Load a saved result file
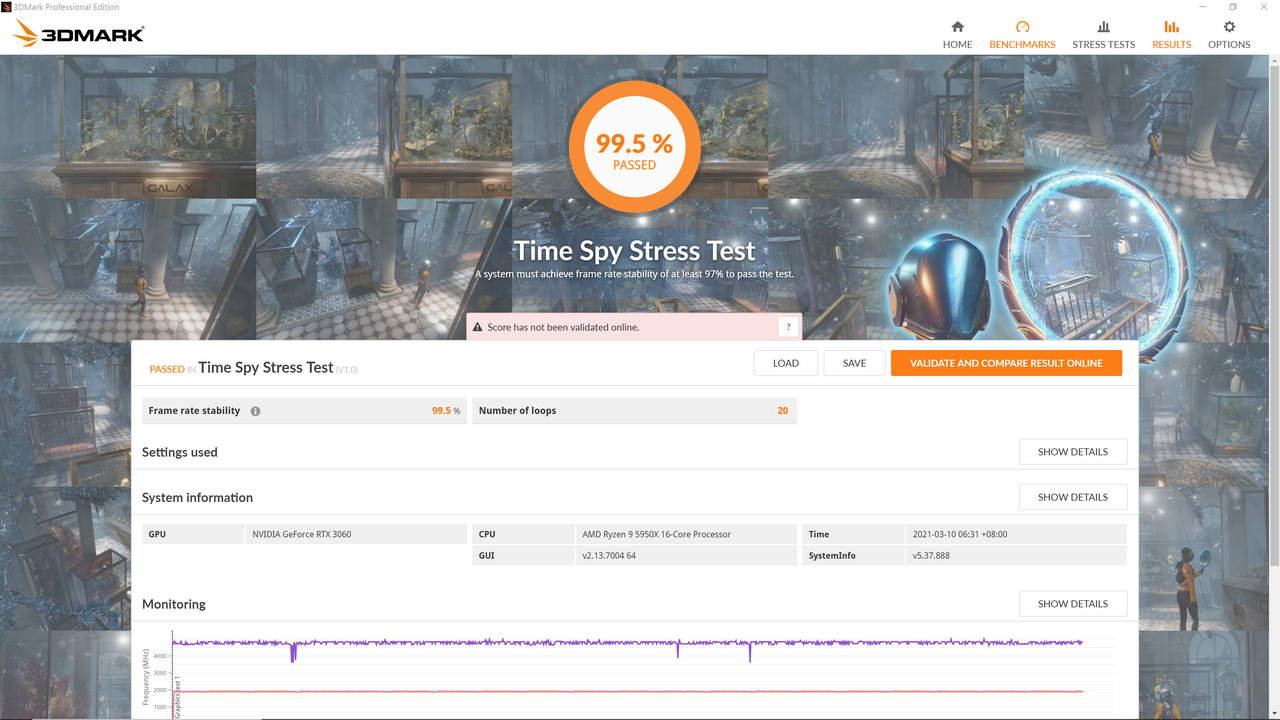Screen dimensions: 1280x720 tap(786, 363)
